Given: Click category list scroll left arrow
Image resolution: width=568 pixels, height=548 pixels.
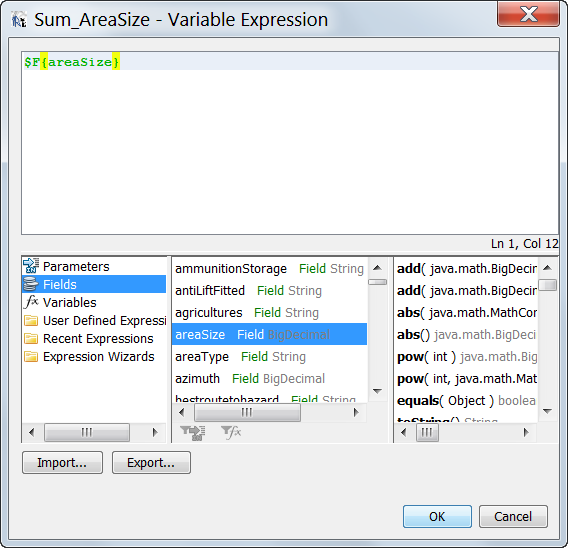Looking at the screenshot, I should pyautogui.click(x=32, y=432).
